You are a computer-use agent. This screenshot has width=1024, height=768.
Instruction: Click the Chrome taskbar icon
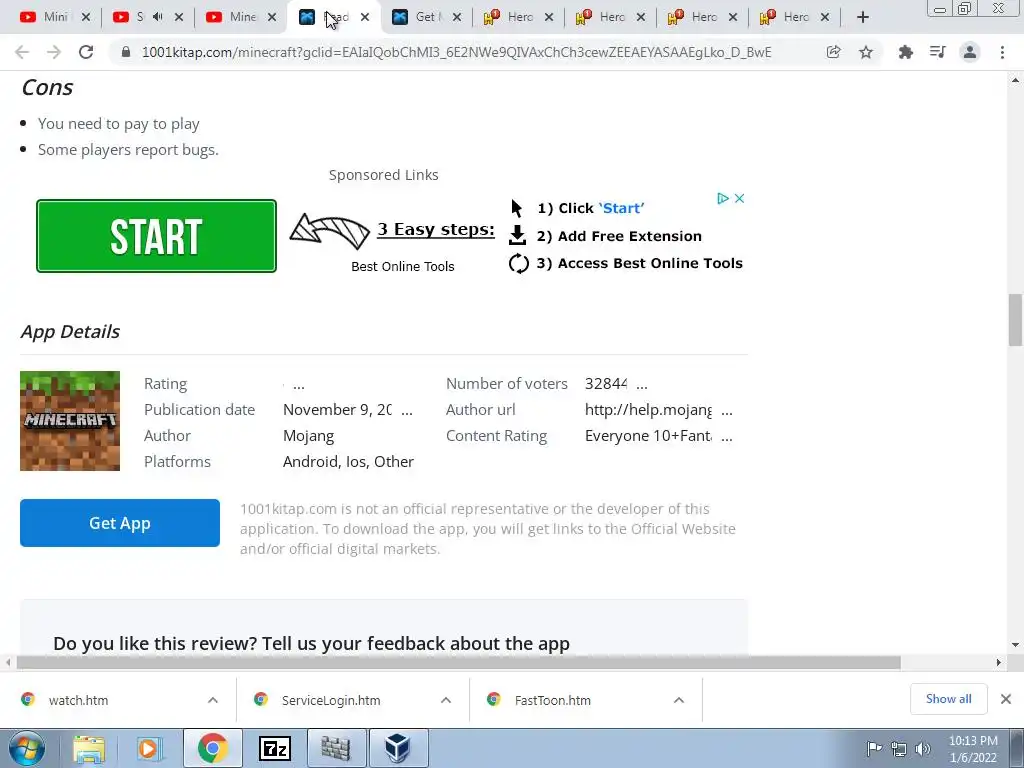pyautogui.click(x=212, y=748)
